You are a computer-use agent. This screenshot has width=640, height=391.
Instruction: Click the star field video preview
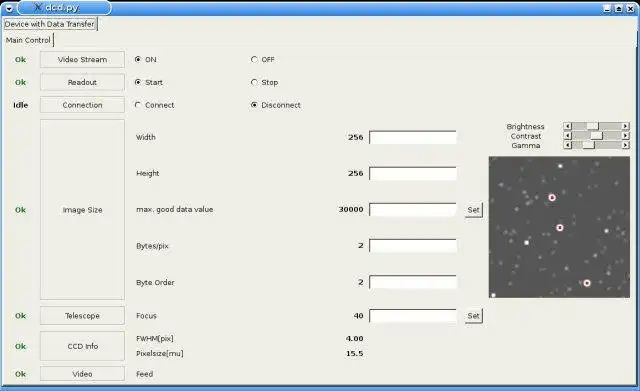pyautogui.click(x=559, y=227)
